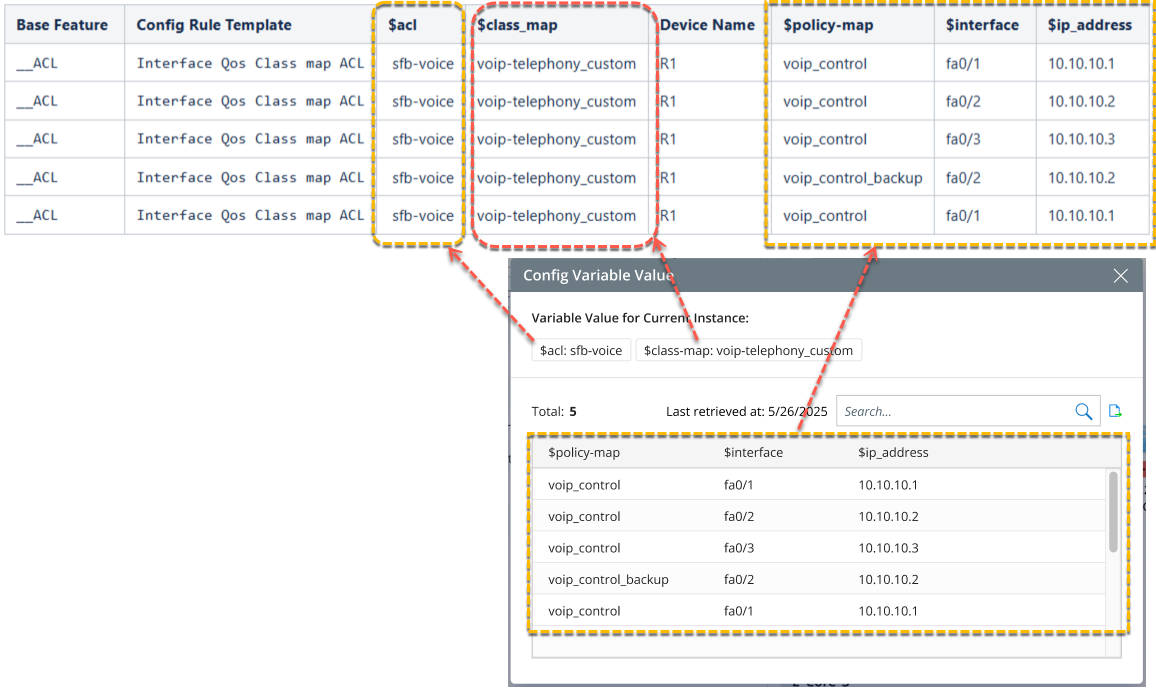Click the $interface header in dialog table
The height and width of the screenshot is (690, 1156).
pyautogui.click(x=753, y=453)
